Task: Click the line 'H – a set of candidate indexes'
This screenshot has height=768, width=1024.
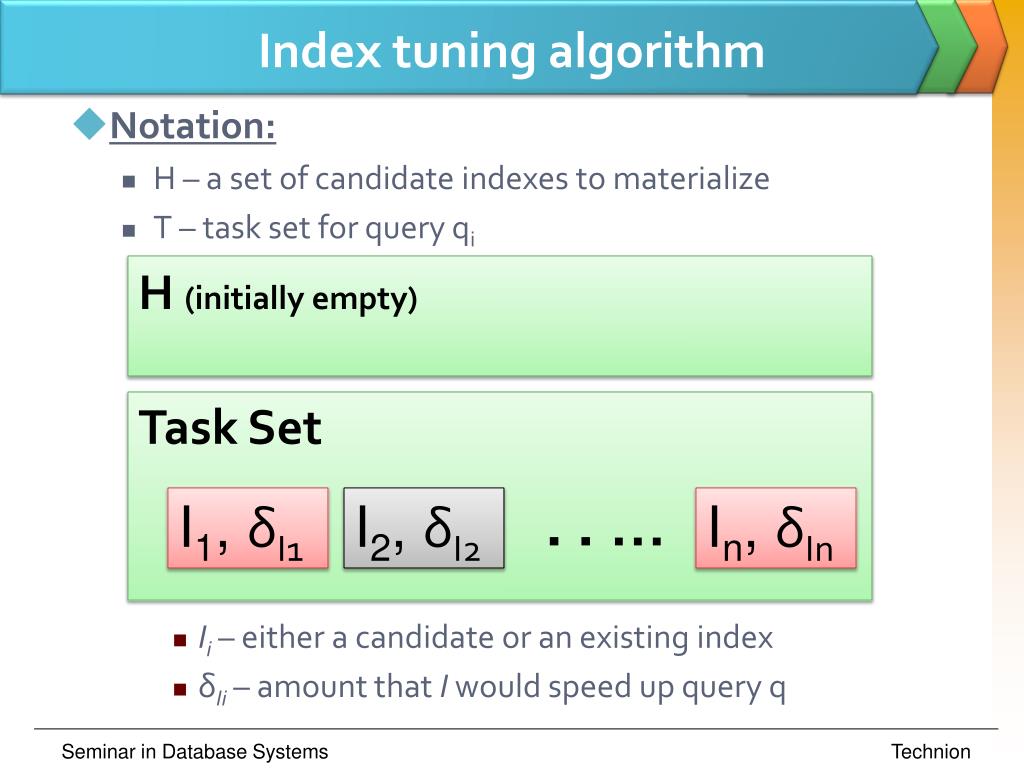Action: tap(461, 179)
